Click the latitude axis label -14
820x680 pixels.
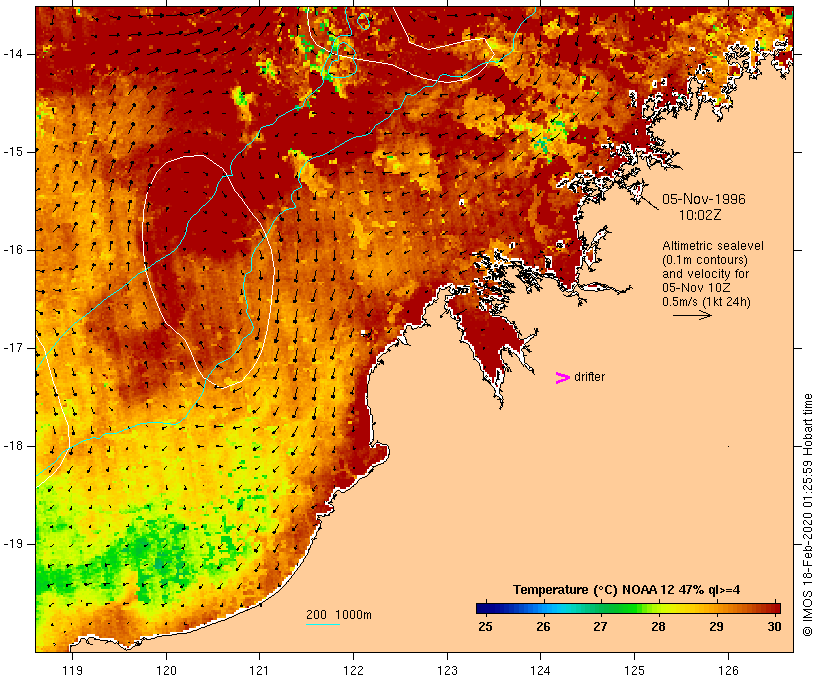pos(13,54)
